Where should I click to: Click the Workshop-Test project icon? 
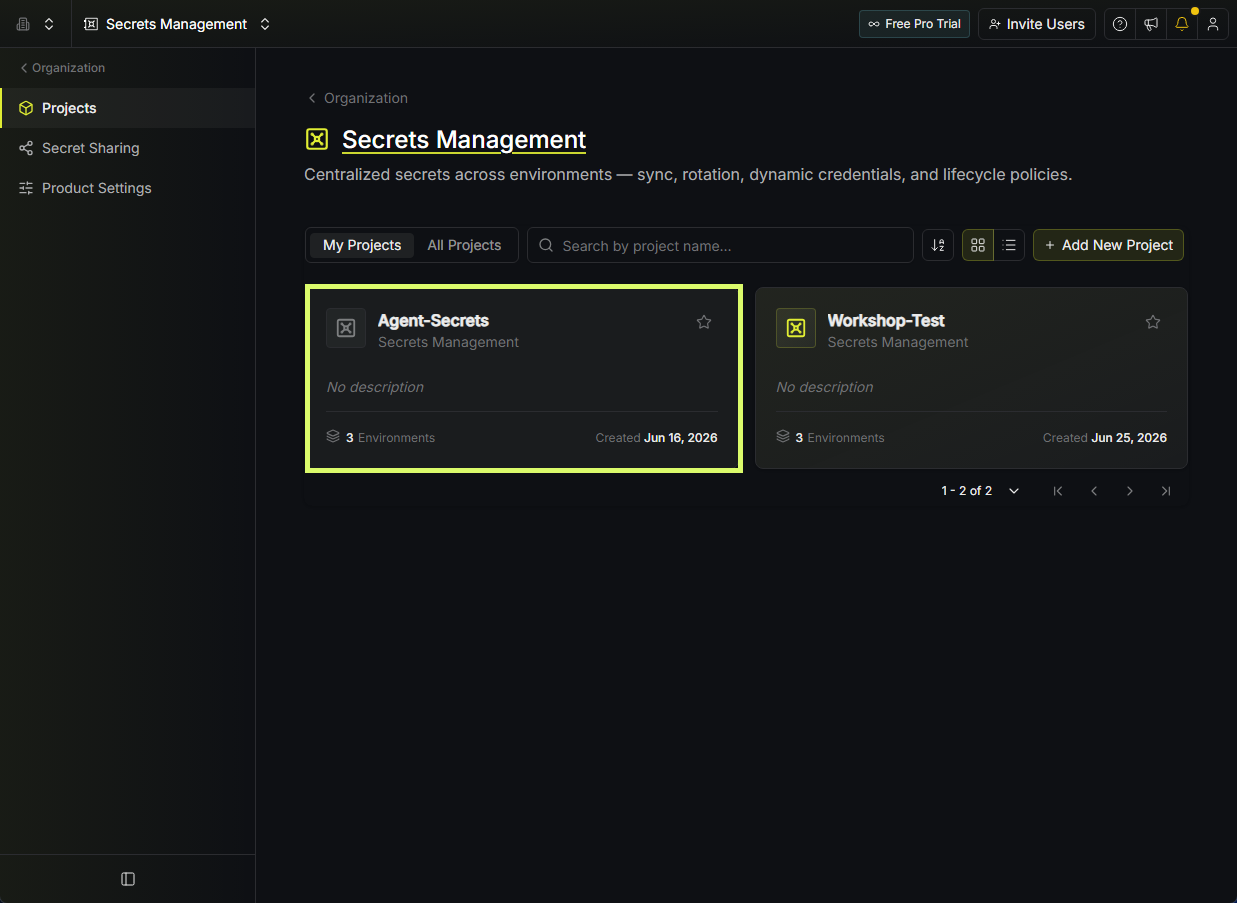796,328
